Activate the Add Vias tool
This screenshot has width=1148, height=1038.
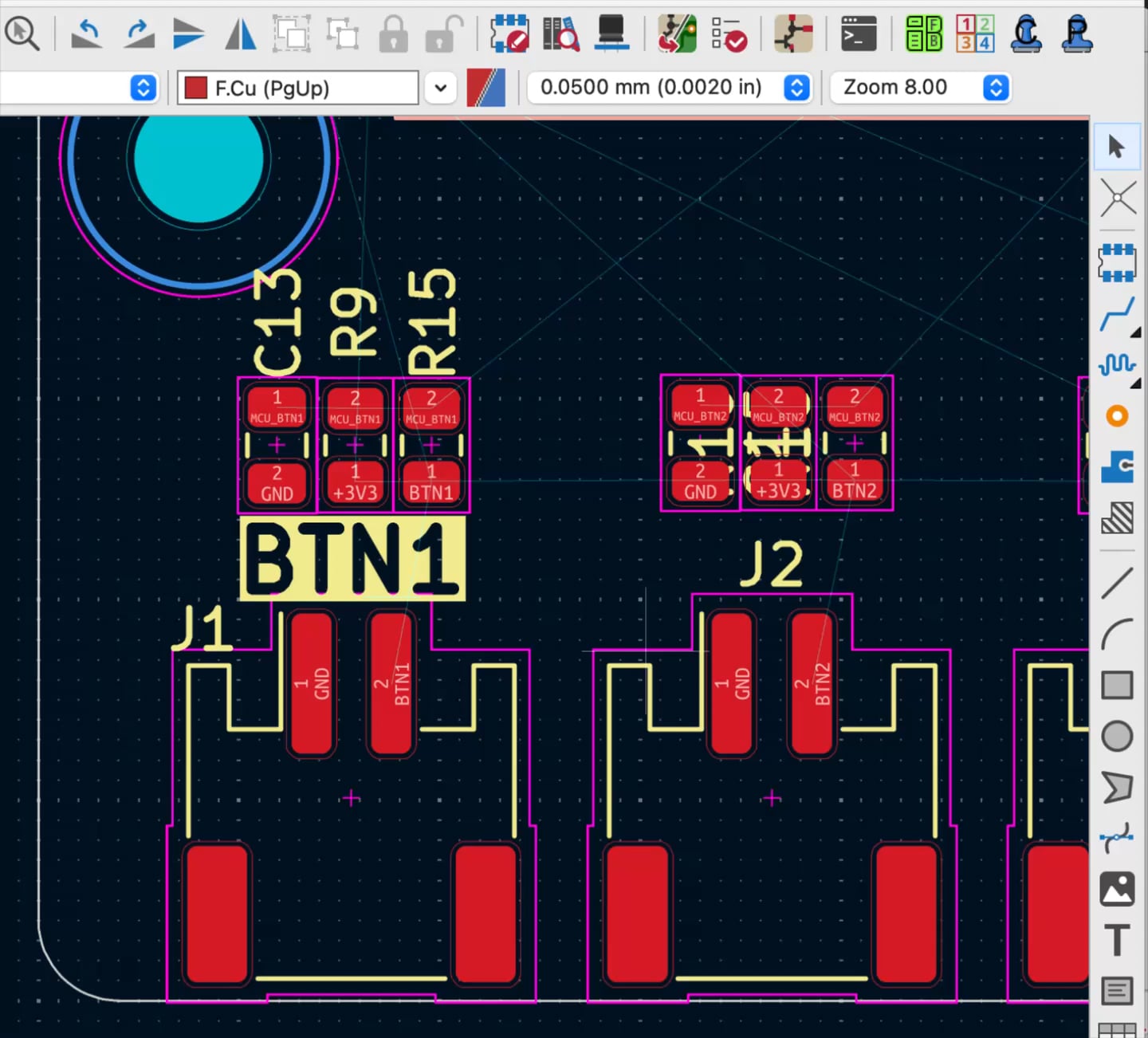coord(1117,416)
